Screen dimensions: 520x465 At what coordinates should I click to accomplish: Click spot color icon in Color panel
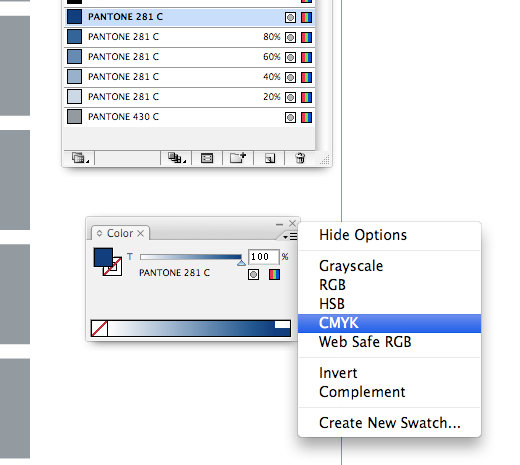[x=253, y=275]
